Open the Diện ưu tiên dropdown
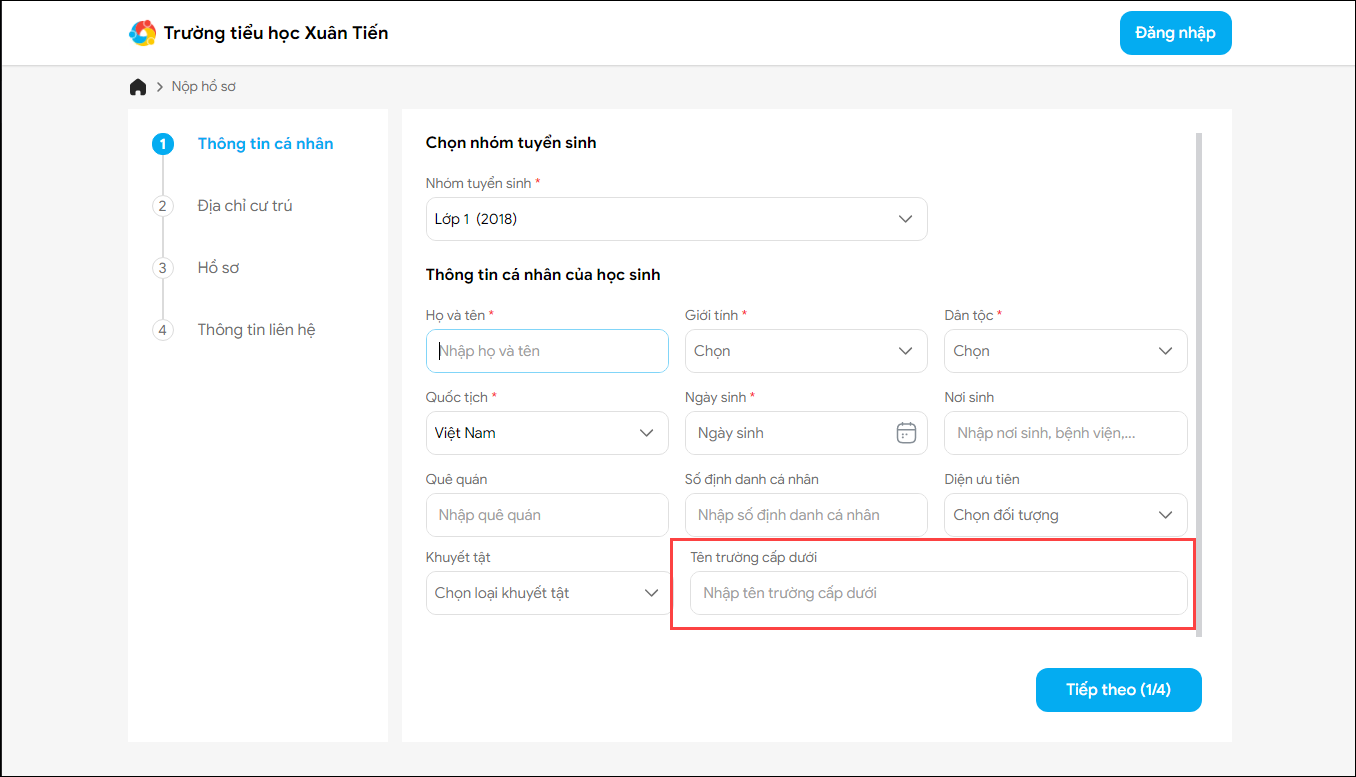 point(1065,515)
